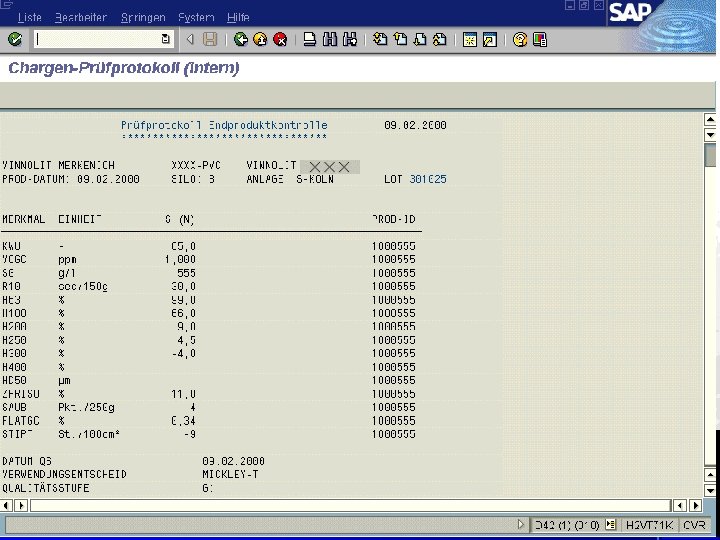The width and height of the screenshot is (720, 540).
Task: Click the QUALITÄTSSTUFE label
Action: tap(46, 488)
